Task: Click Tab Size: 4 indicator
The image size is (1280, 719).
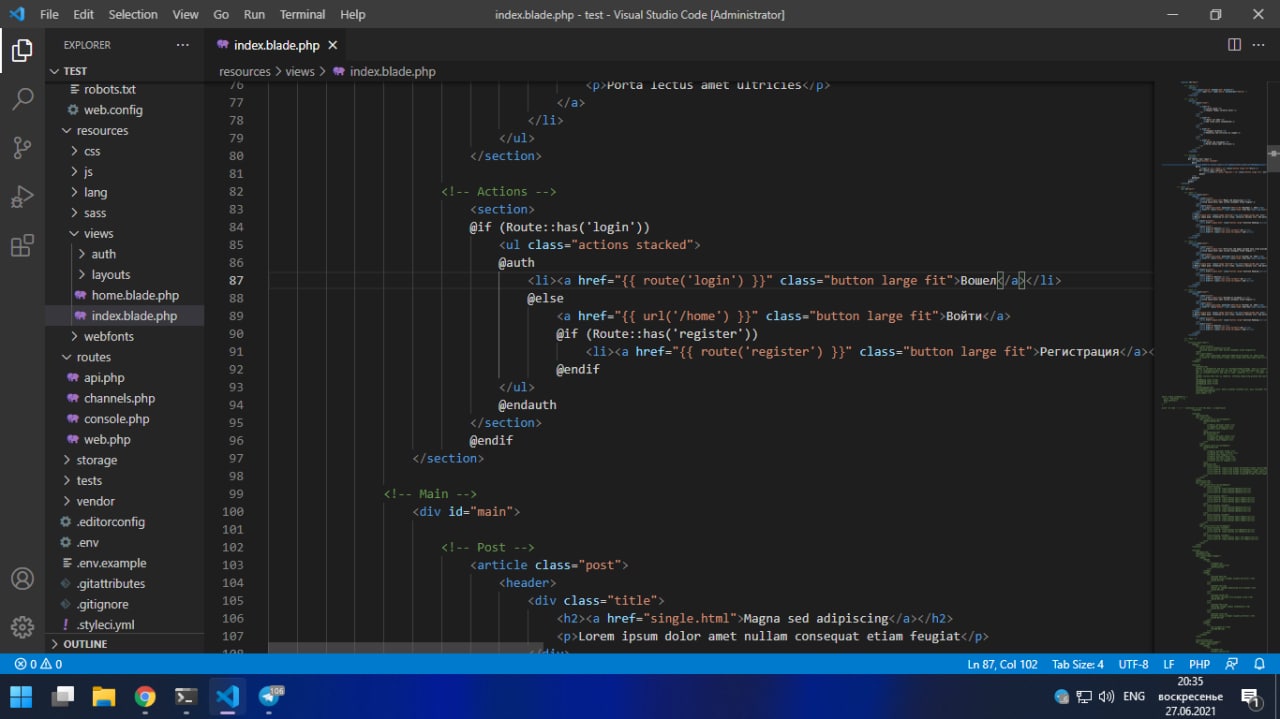Action: coord(1077,664)
